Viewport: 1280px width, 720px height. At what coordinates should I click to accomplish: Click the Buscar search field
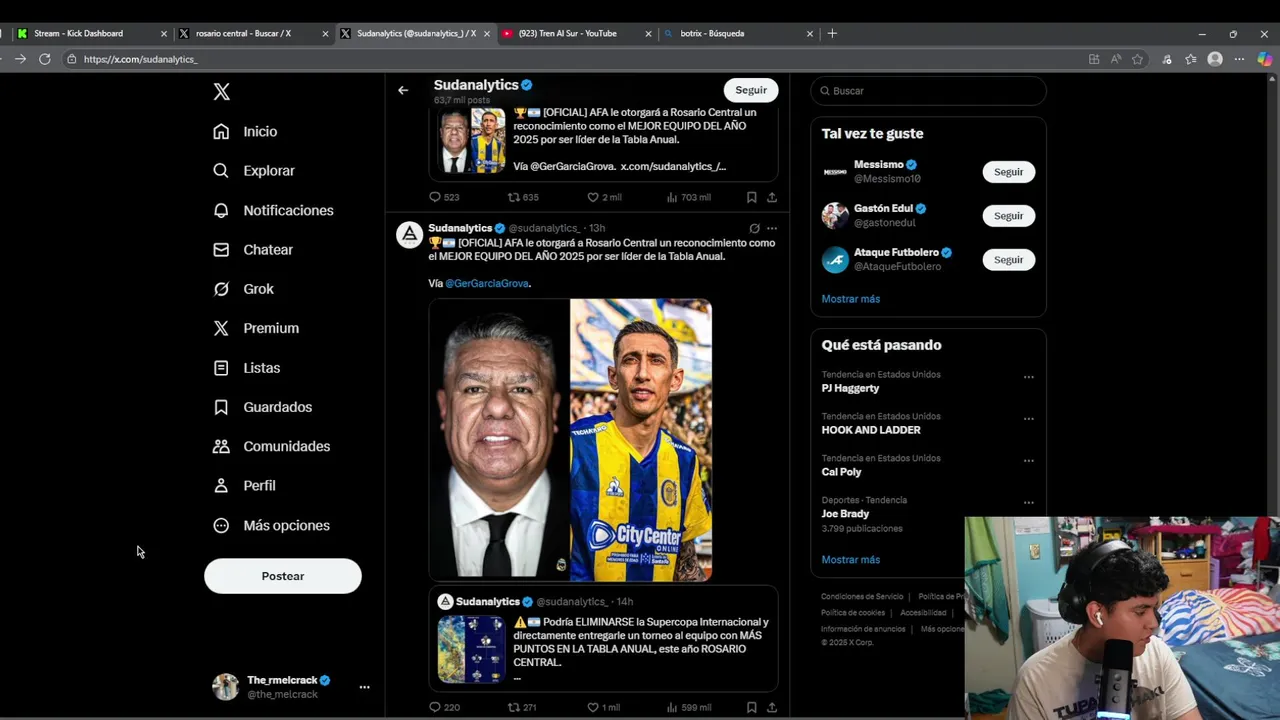coord(928,90)
